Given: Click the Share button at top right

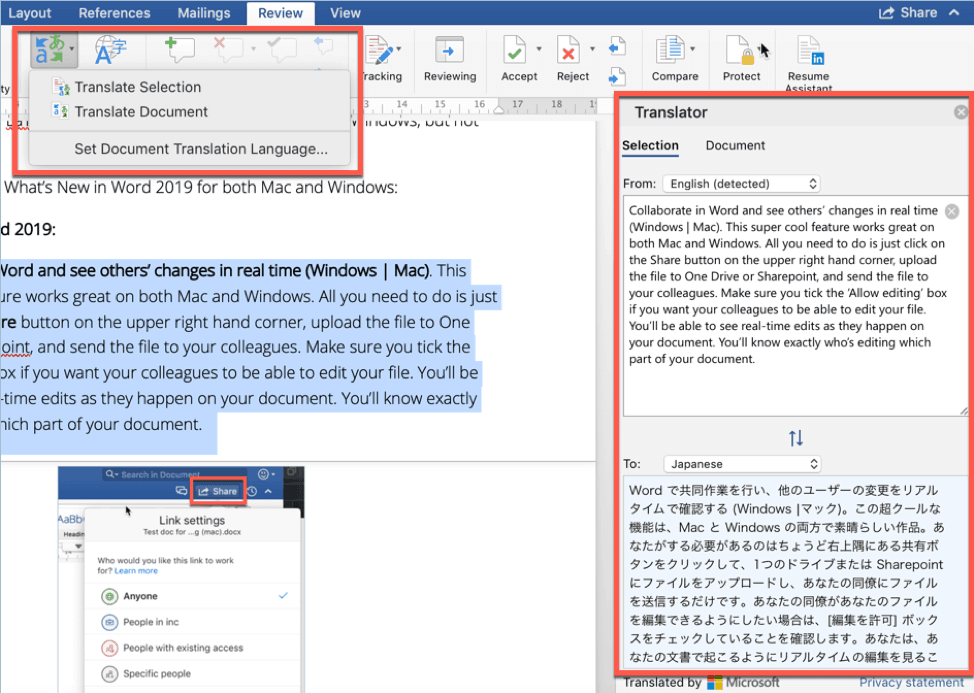Looking at the screenshot, I should [x=908, y=12].
